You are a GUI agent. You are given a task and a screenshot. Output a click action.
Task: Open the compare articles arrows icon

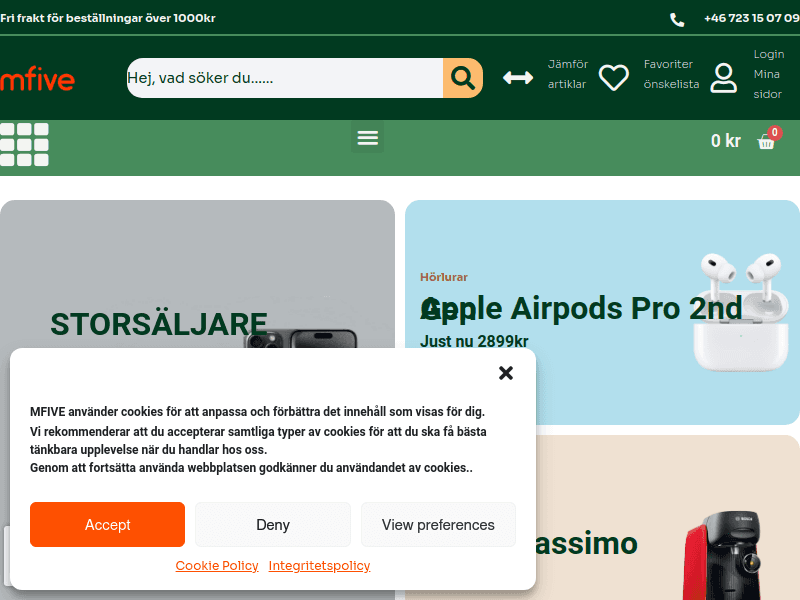pos(518,78)
